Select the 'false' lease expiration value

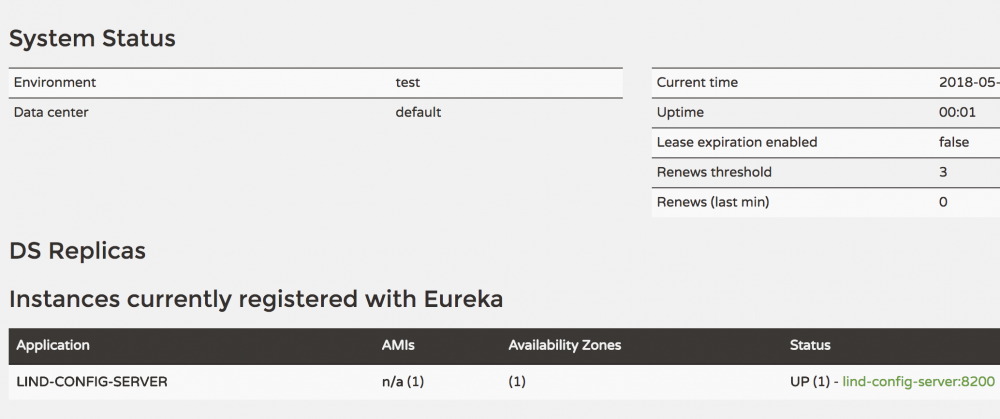pyautogui.click(x=954, y=143)
